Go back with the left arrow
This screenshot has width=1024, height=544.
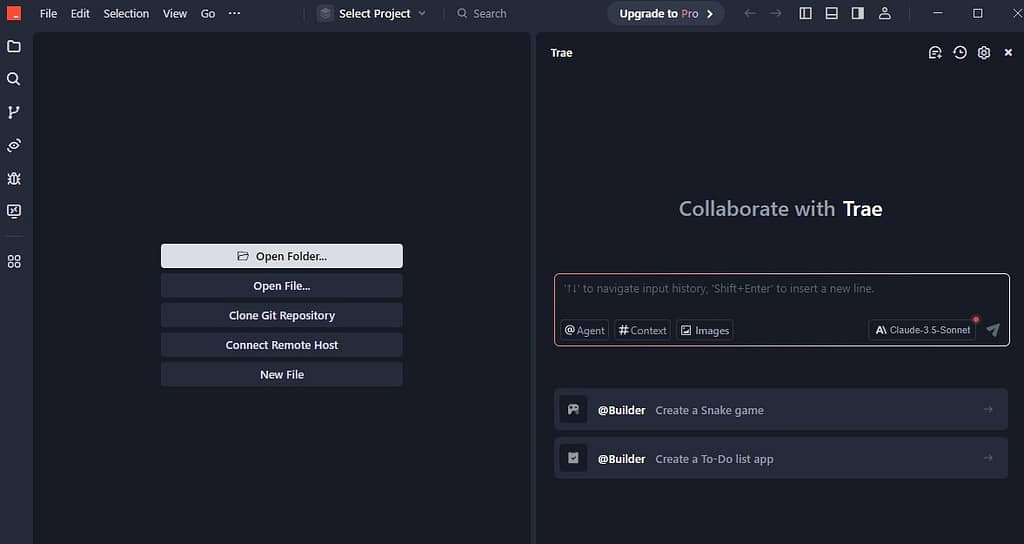750,13
